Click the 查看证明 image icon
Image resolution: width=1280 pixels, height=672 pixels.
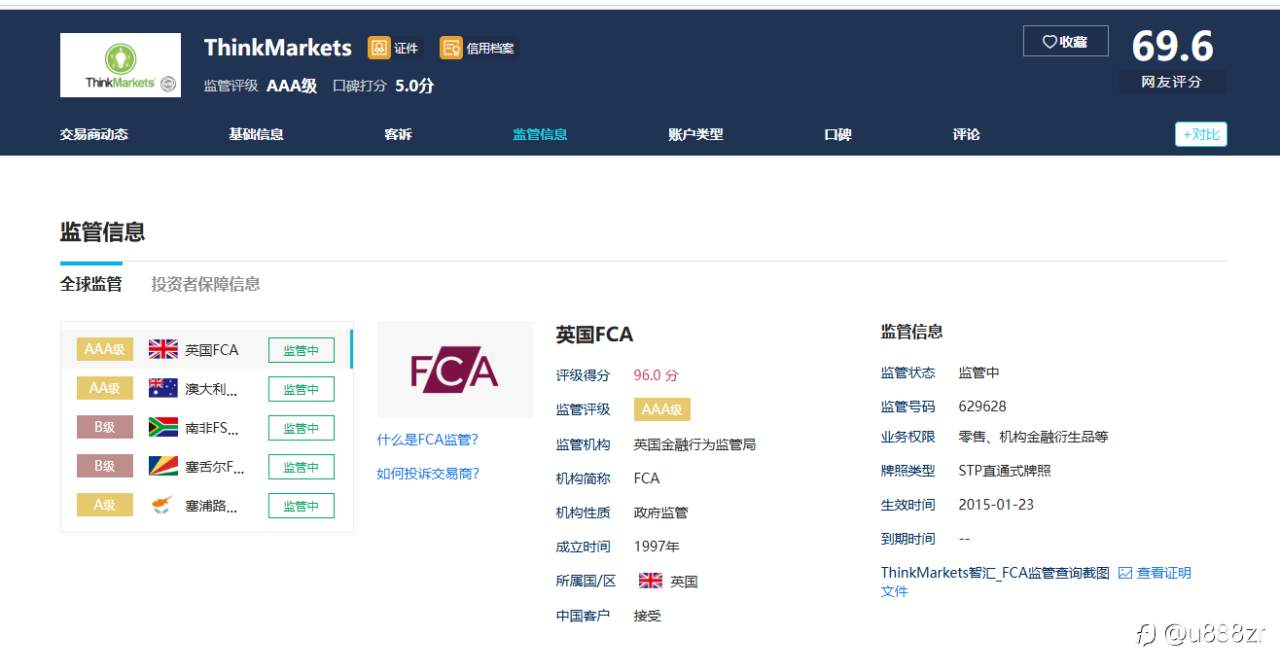1125,573
